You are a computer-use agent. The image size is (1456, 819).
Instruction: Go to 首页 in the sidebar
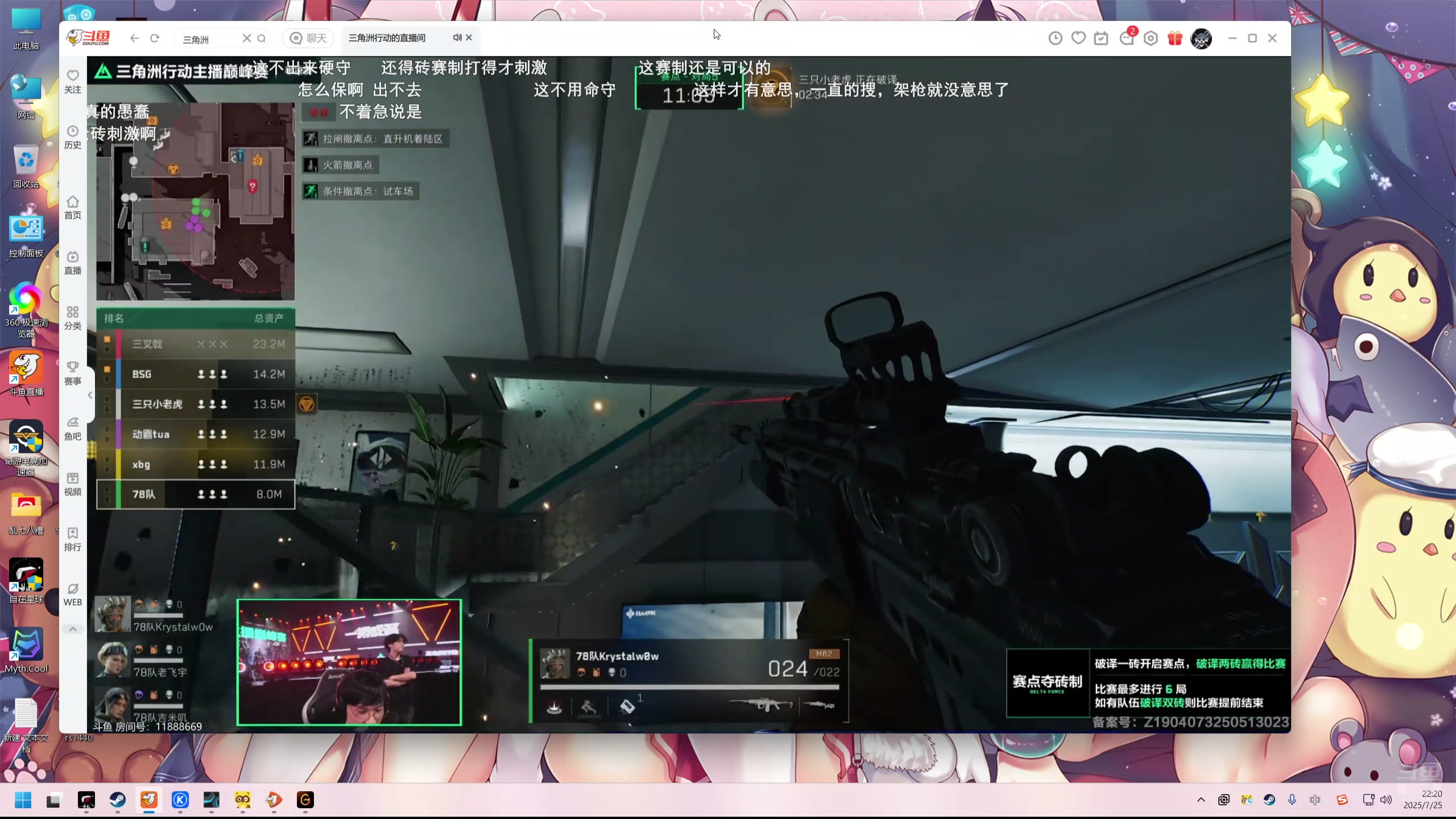[x=73, y=208]
